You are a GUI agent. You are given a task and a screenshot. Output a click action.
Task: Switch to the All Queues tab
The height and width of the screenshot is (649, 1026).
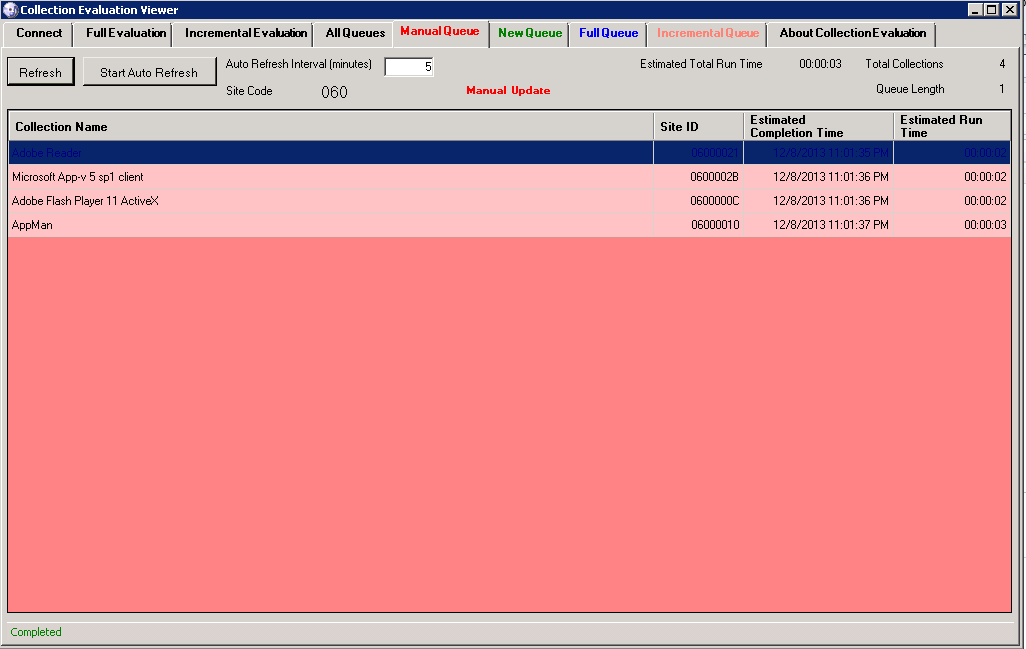pos(353,32)
